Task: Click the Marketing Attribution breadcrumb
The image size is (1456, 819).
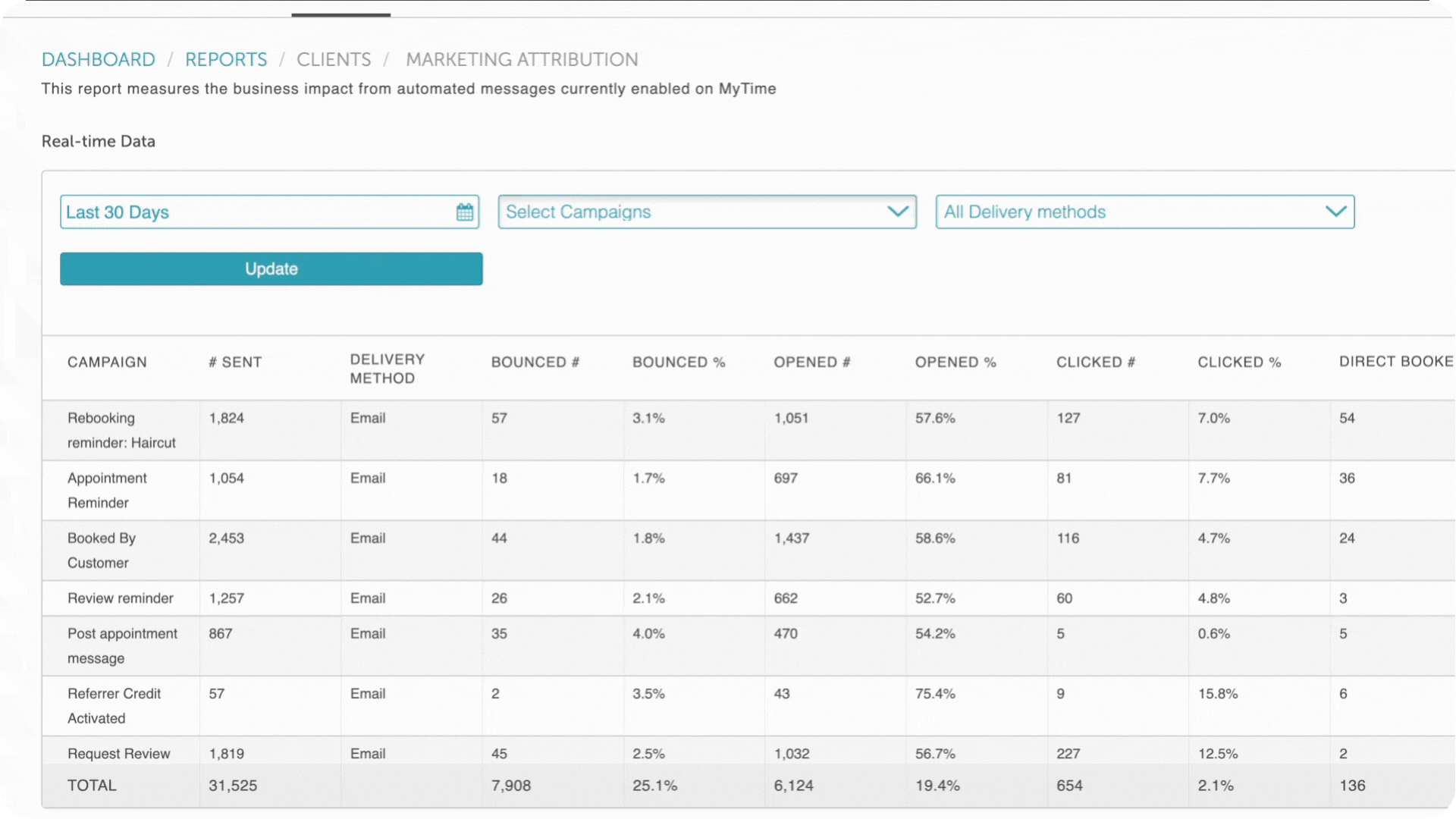Action: pos(522,59)
